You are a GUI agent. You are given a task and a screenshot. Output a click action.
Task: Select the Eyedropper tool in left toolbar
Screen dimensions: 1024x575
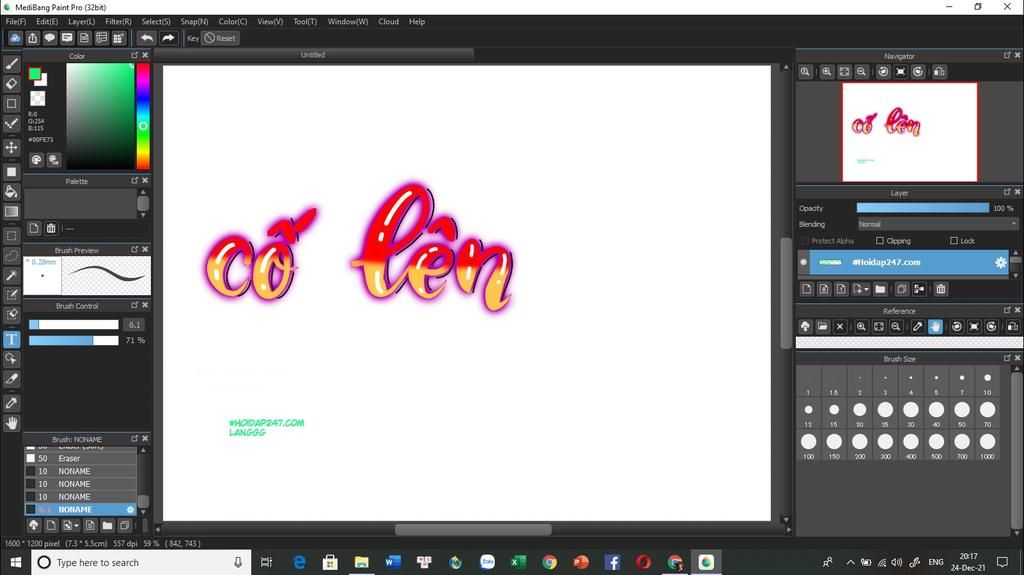[x=11, y=403]
